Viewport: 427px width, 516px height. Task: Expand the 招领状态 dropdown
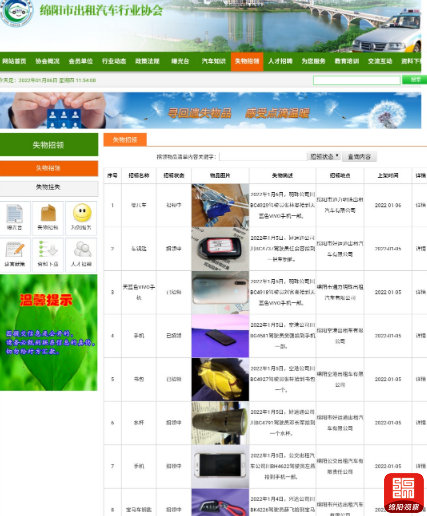click(324, 156)
